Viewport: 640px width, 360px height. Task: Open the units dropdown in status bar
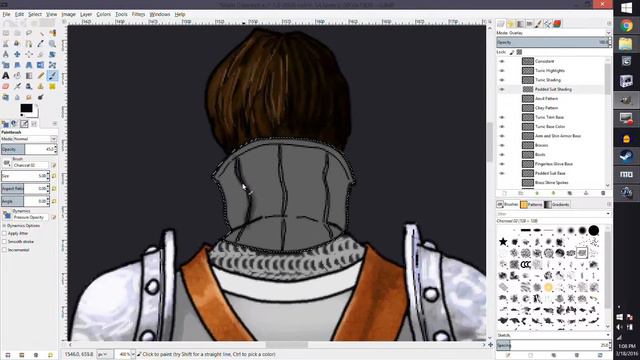click(105, 354)
